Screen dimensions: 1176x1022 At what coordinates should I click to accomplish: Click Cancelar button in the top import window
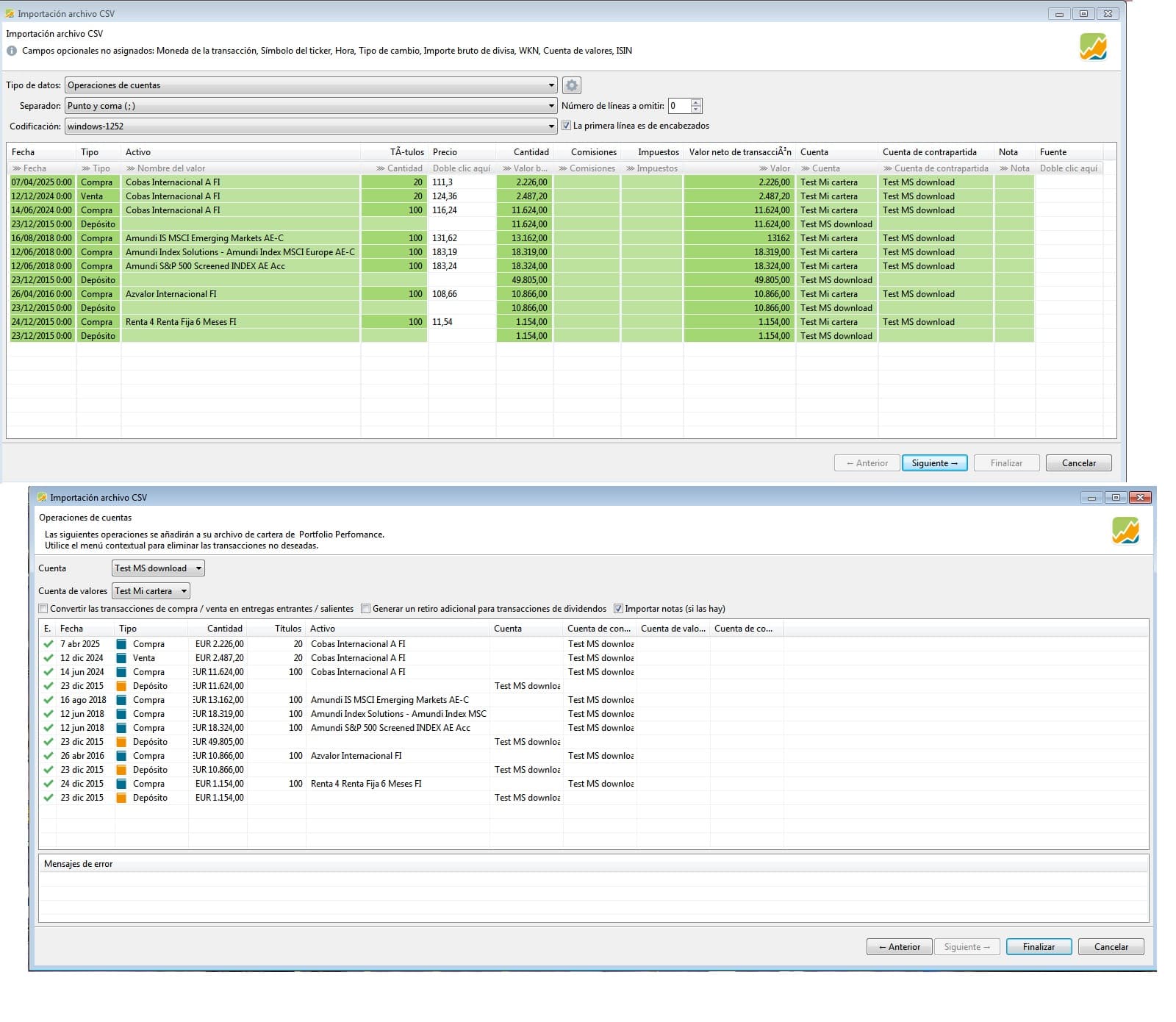point(1078,463)
